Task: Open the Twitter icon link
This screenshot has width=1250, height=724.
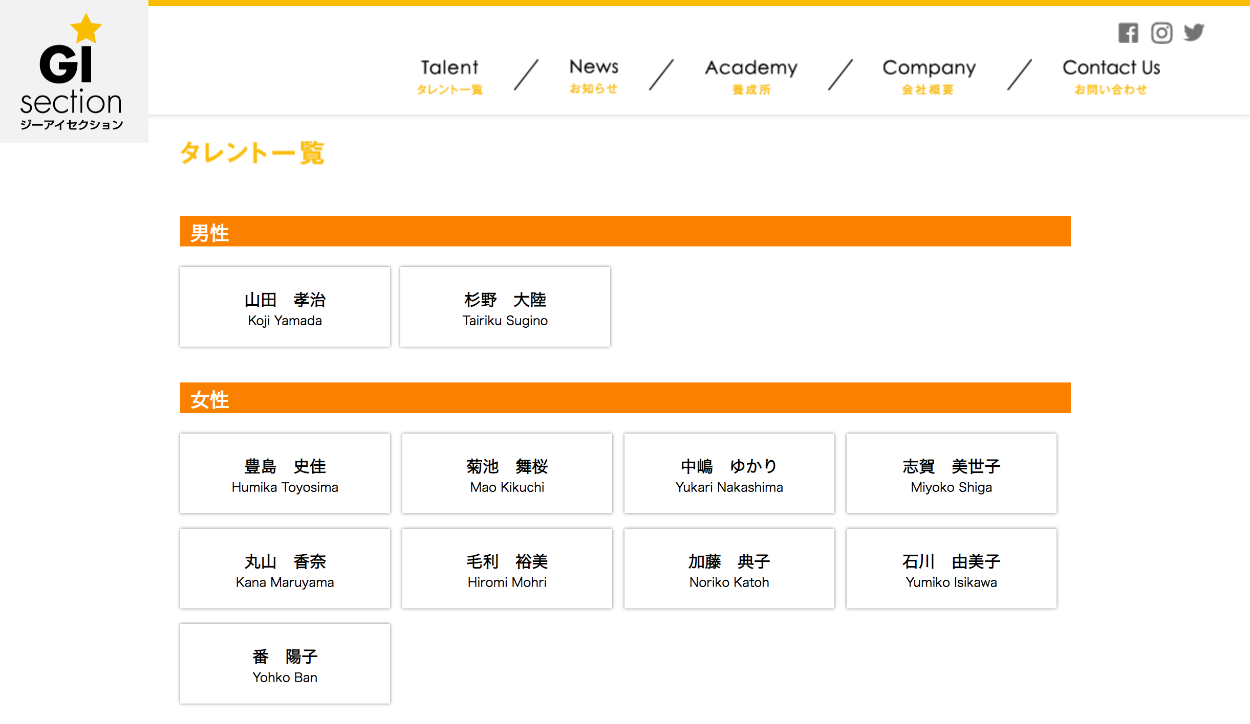Action: point(1194,33)
